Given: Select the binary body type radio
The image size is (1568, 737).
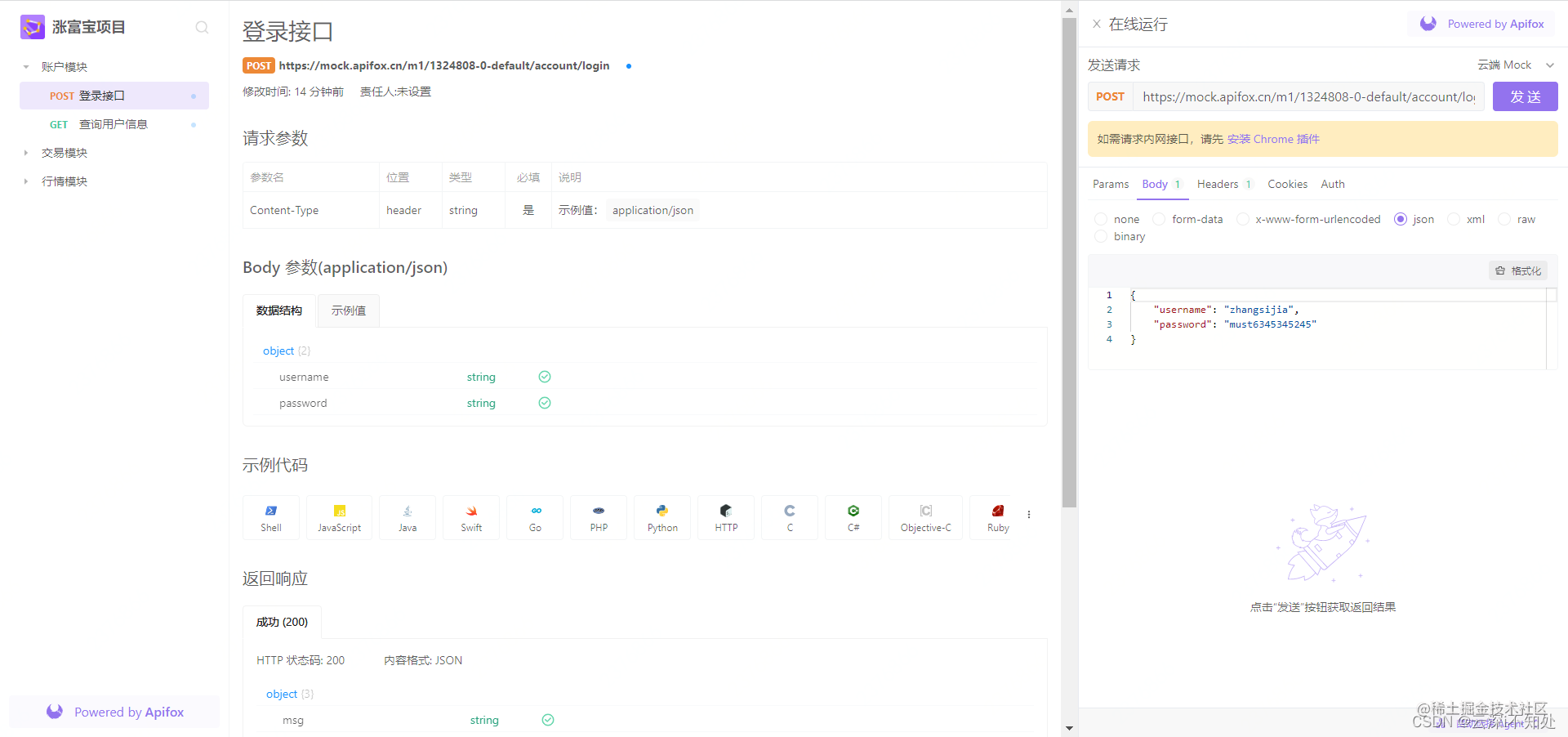Looking at the screenshot, I should tap(1101, 236).
